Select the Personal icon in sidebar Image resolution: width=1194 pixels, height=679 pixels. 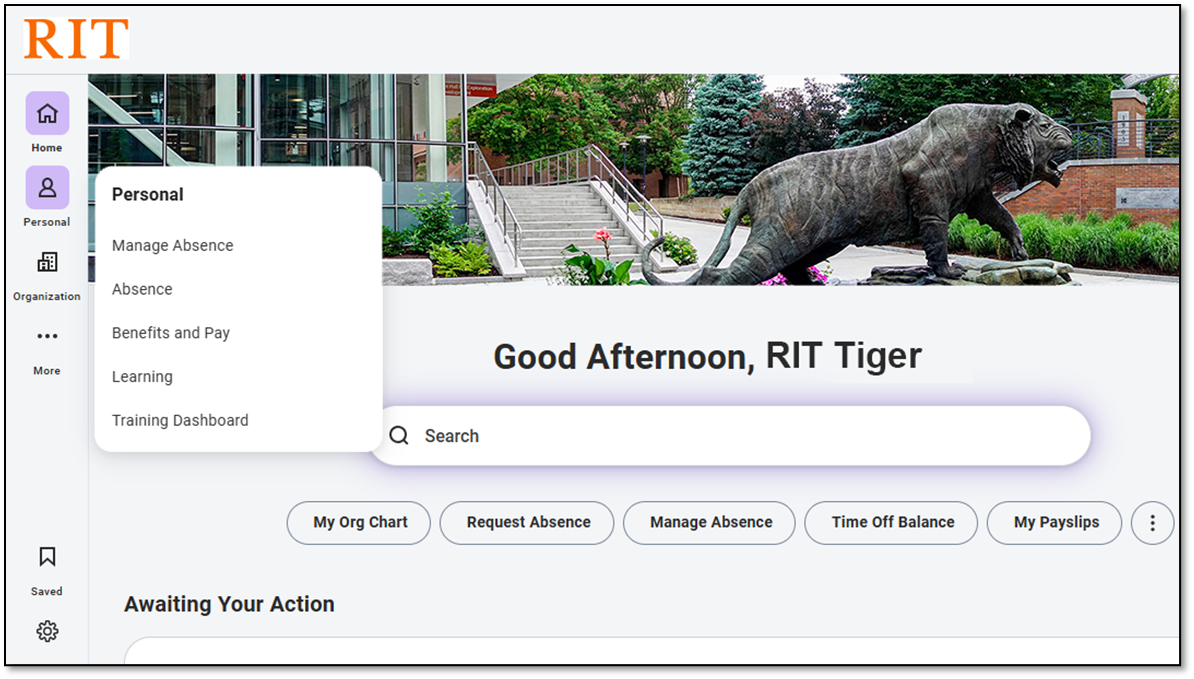click(46, 188)
